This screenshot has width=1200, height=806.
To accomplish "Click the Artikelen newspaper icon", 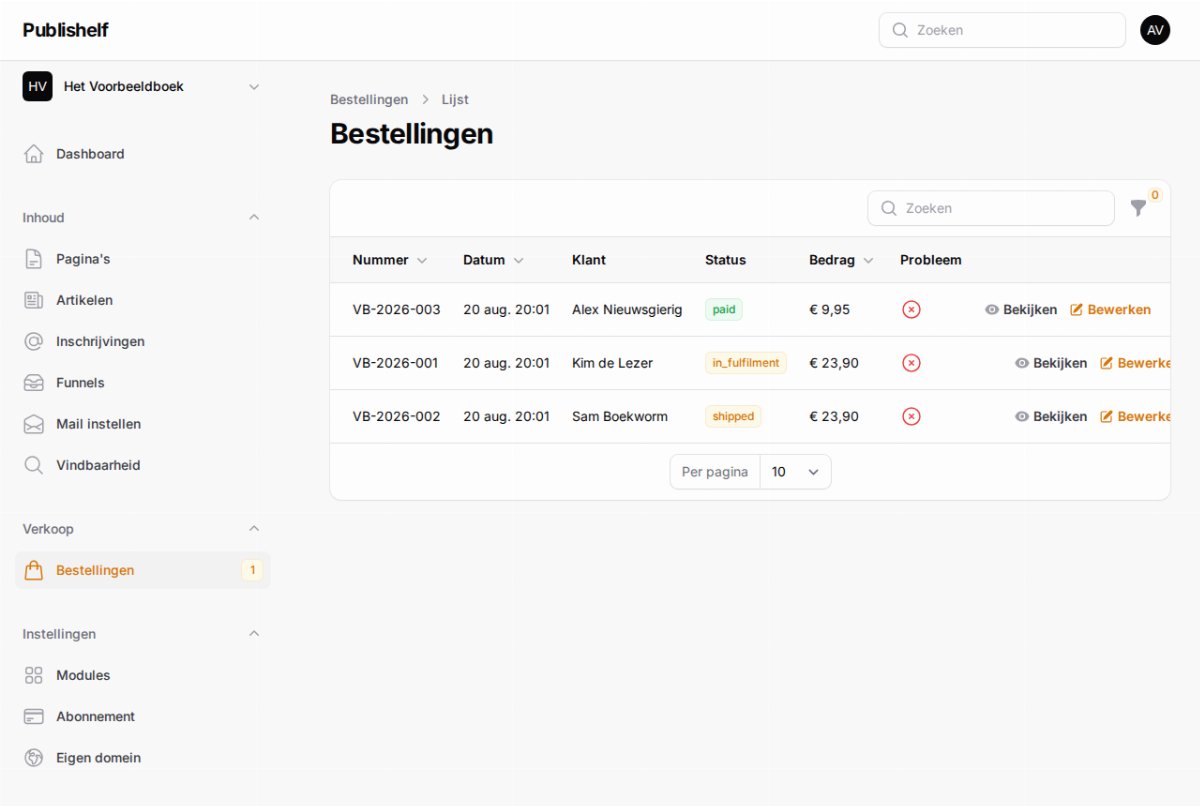I will pyautogui.click(x=34, y=300).
